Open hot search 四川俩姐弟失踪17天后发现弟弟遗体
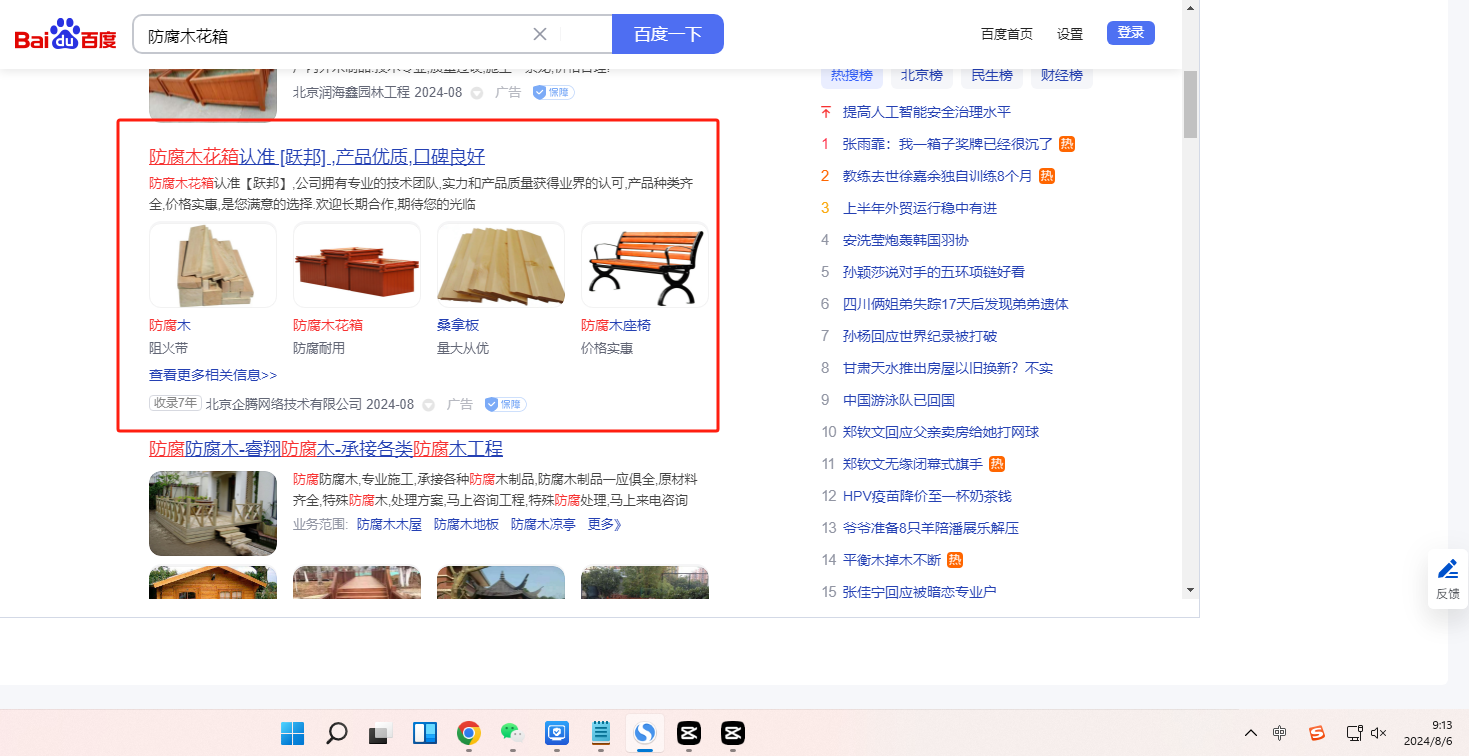1469x756 pixels. [x=956, y=304]
